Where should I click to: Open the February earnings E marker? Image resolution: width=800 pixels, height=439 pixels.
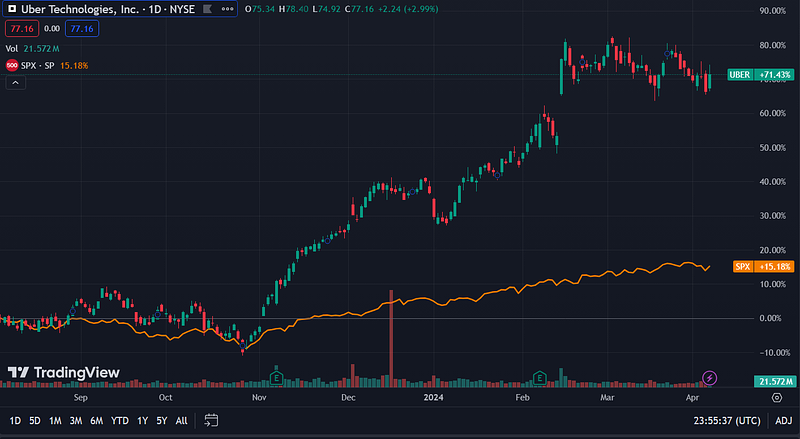tap(539, 378)
